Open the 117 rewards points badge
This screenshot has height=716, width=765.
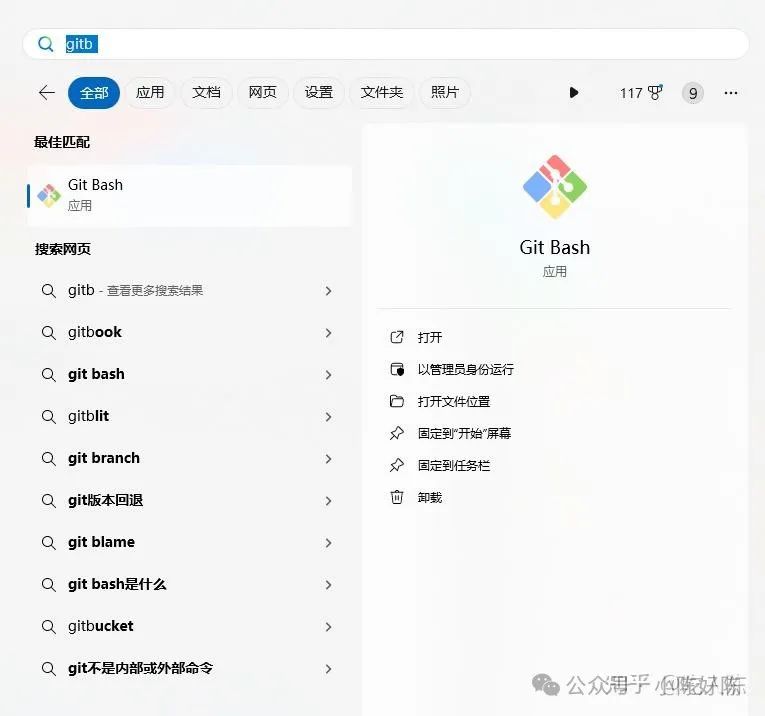(x=641, y=93)
